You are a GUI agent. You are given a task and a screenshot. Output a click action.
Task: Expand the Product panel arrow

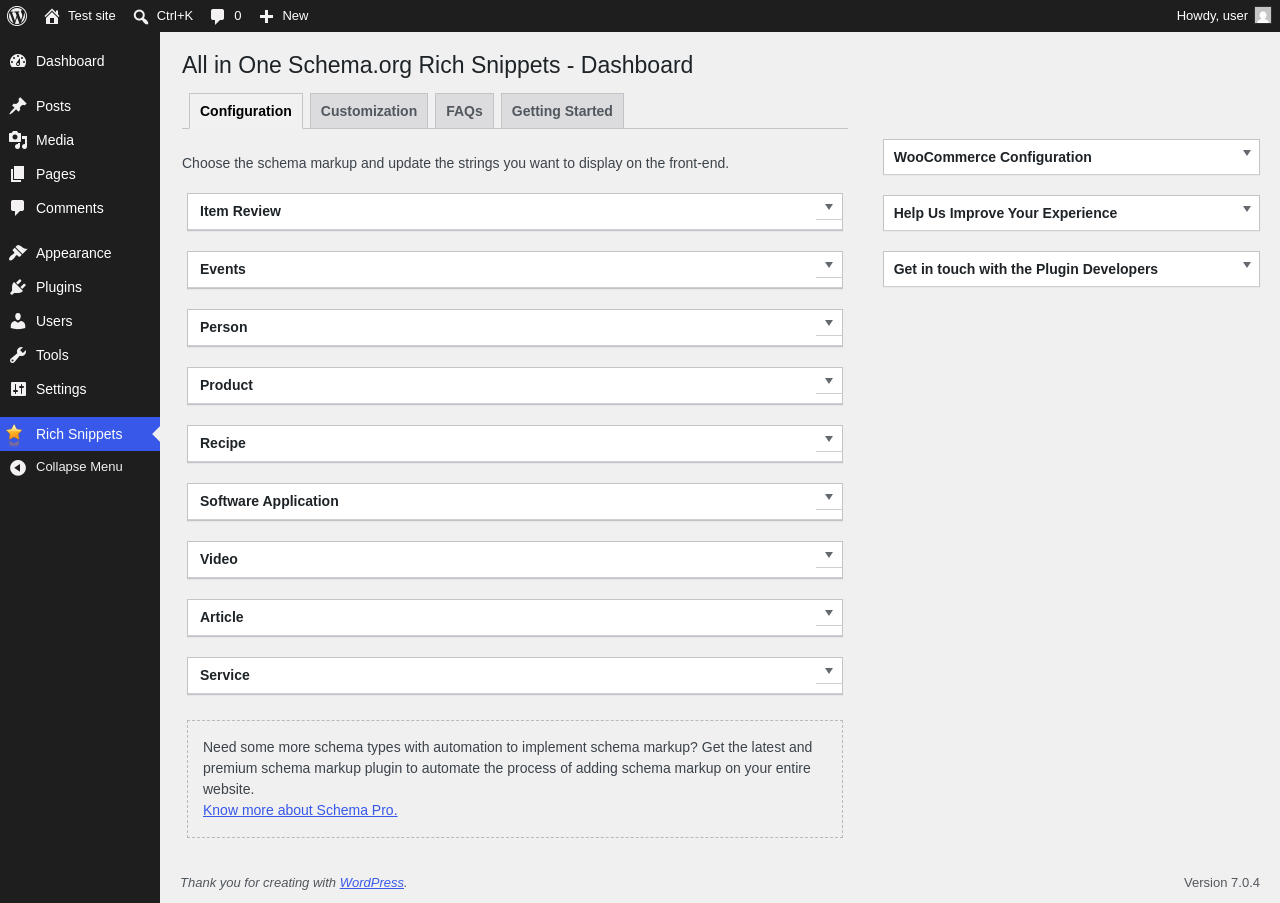tap(829, 381)
